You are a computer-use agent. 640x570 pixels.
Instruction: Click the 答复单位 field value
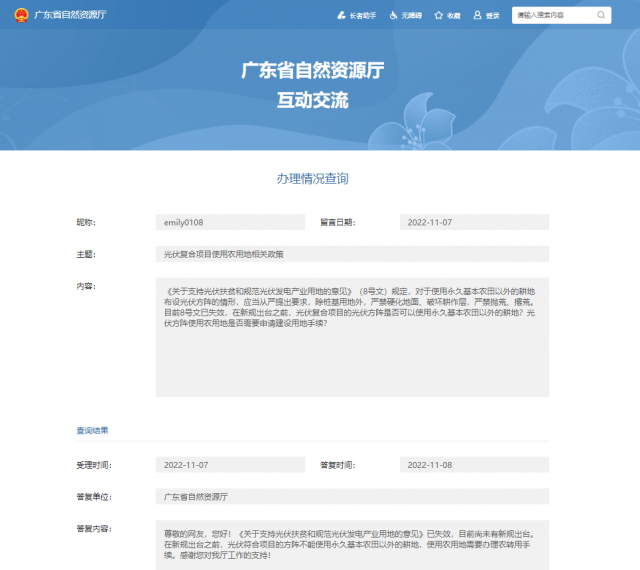tap(352, 496)
